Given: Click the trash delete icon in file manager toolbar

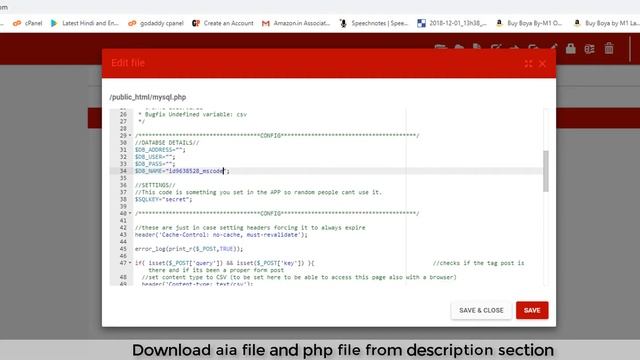Looking at the screenshot, I should (609, 49).
